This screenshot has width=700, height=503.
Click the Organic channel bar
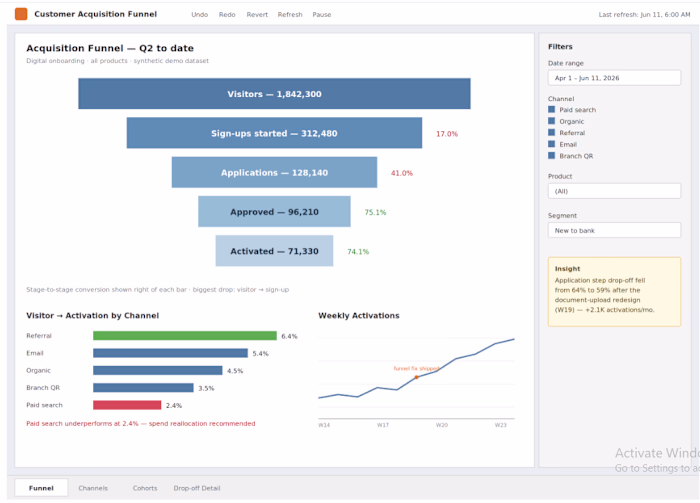[x=158, y=370]
